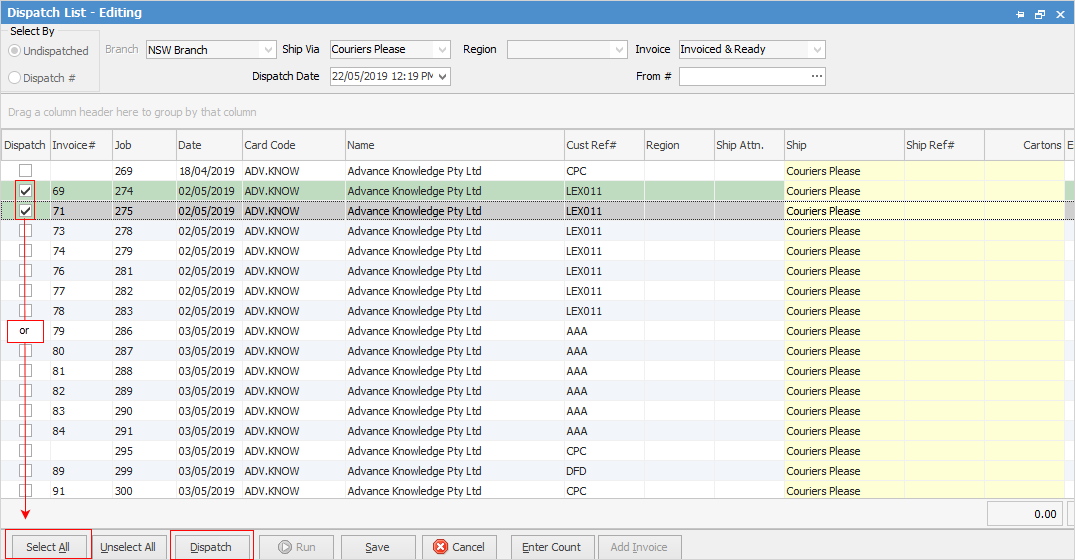Open the Branch dropdown showing NSW Branch
This screenshot has height=560, width=1075.
click(x=266, y=50)
